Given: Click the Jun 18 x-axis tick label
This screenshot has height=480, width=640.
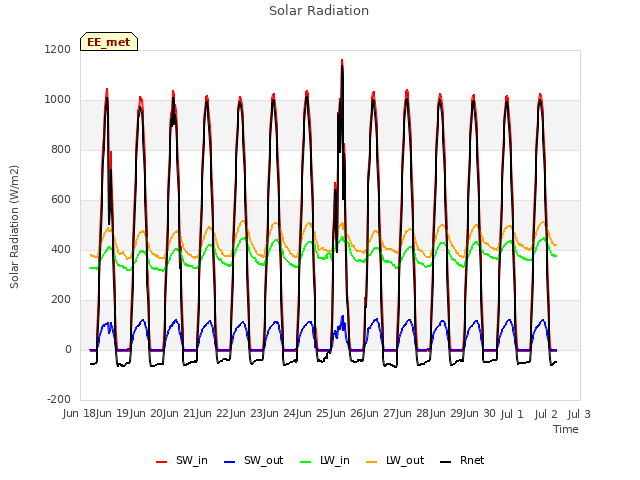Looking at the screenshot, I should 80,414.
